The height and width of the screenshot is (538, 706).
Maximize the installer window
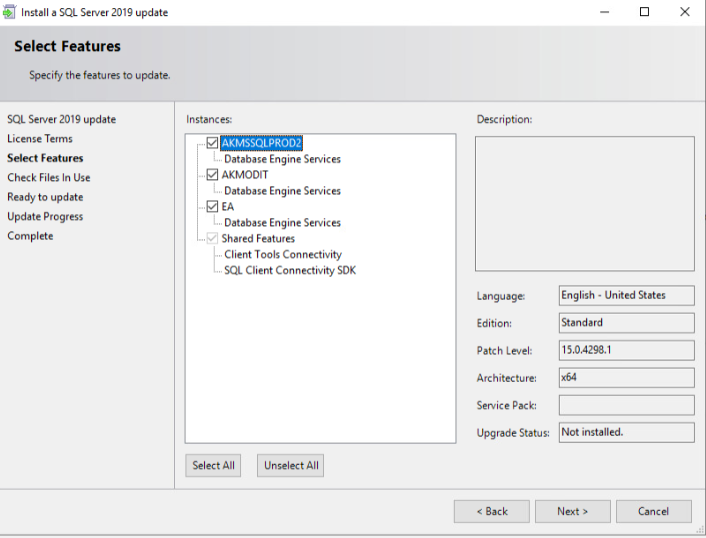click(644, 12)
